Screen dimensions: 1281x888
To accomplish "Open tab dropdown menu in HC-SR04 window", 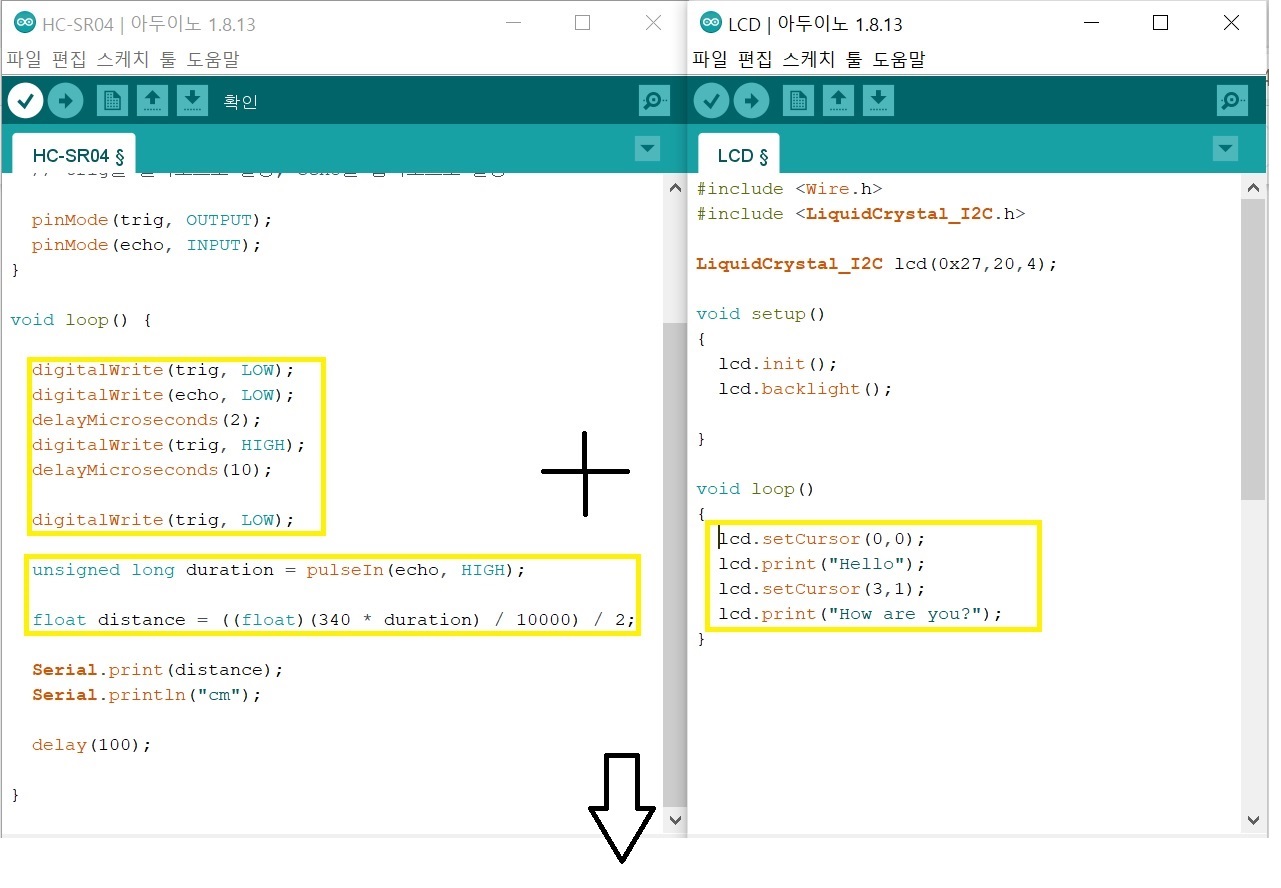I will (648, 150).
